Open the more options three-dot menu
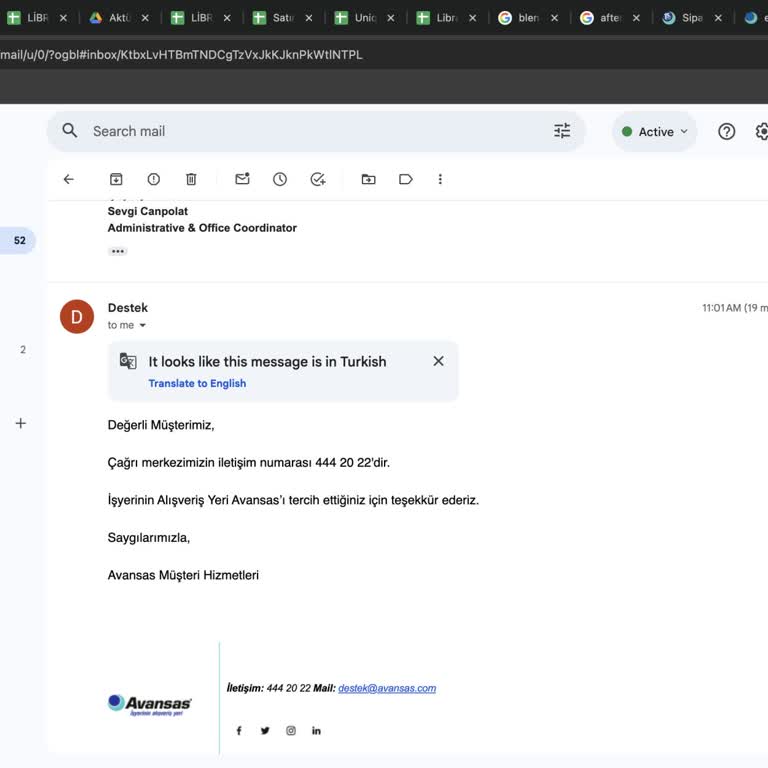768x768 pixels. [x=440, y=179]
